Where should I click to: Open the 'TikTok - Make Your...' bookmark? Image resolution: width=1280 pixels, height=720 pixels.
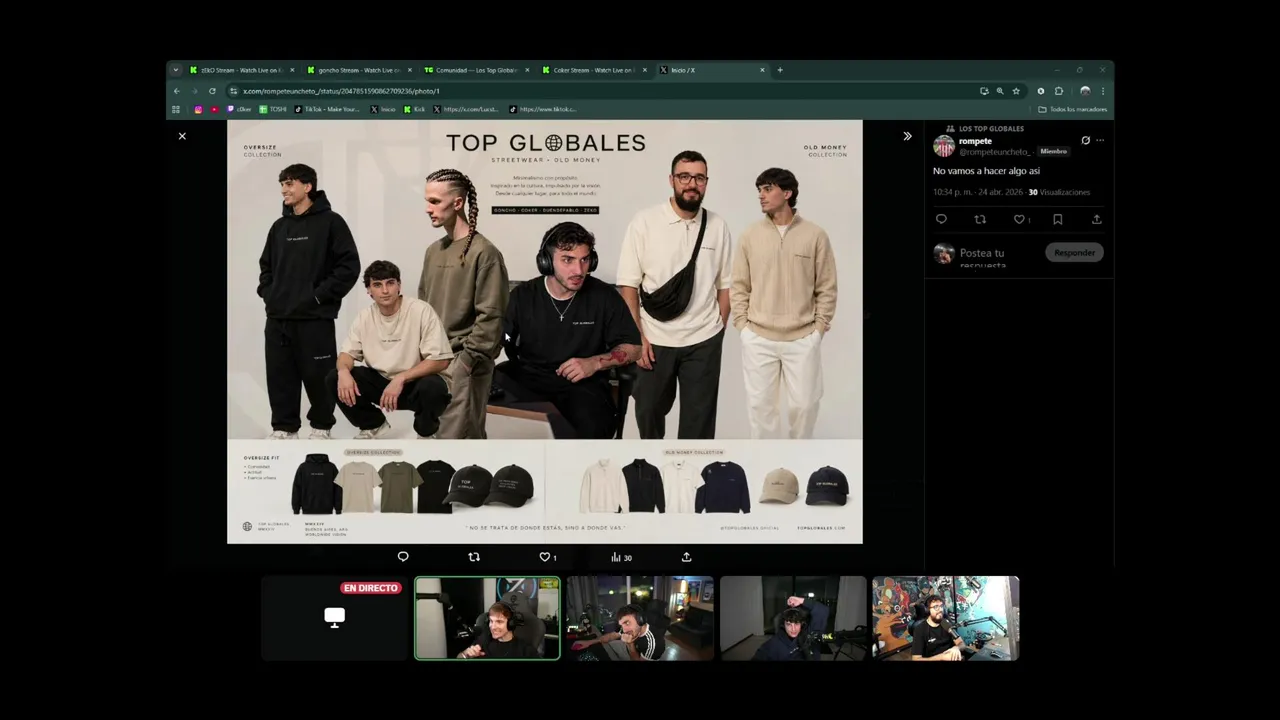click(327, 109)
